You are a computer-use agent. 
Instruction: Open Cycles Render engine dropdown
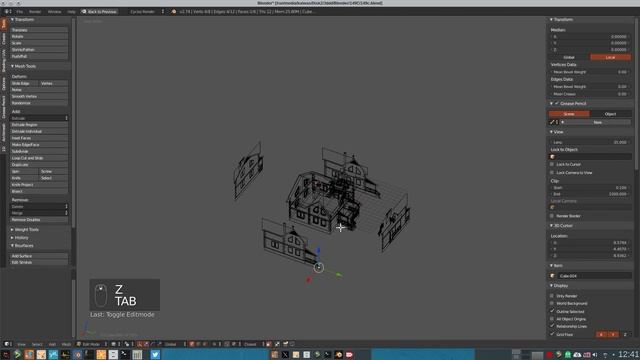coord(146,11)
